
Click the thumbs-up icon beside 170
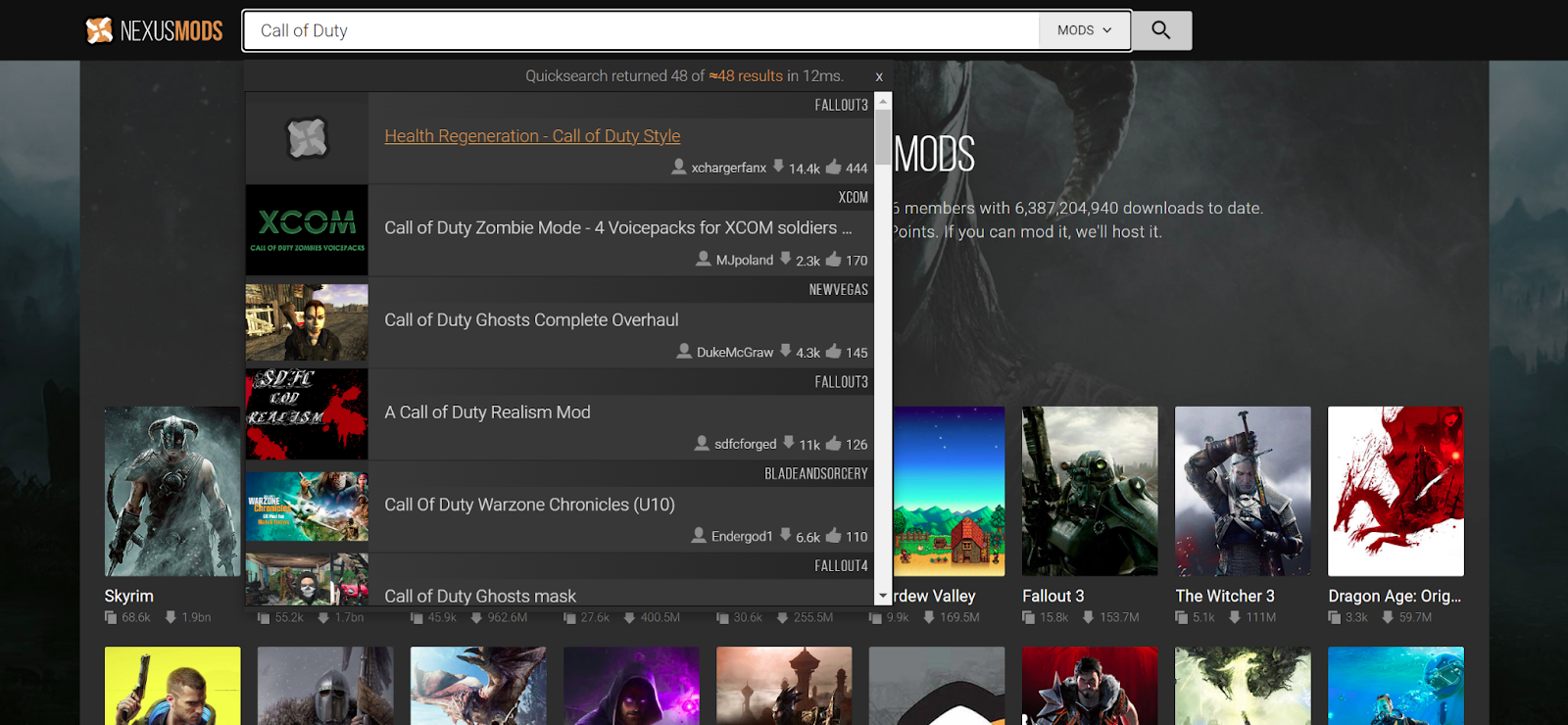[833, 259]
